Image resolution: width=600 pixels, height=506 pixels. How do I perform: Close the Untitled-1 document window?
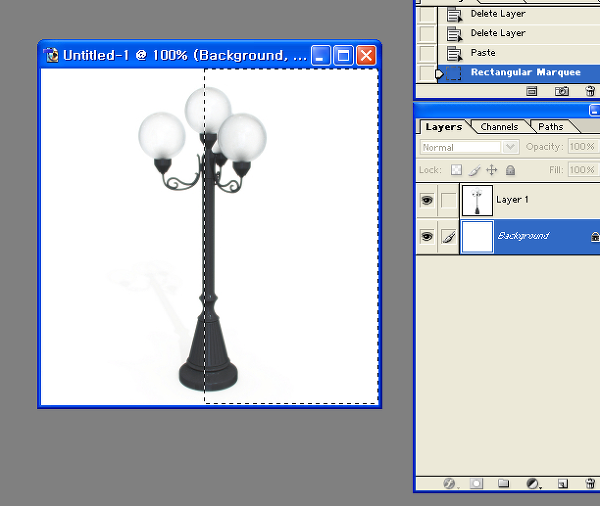366,56
